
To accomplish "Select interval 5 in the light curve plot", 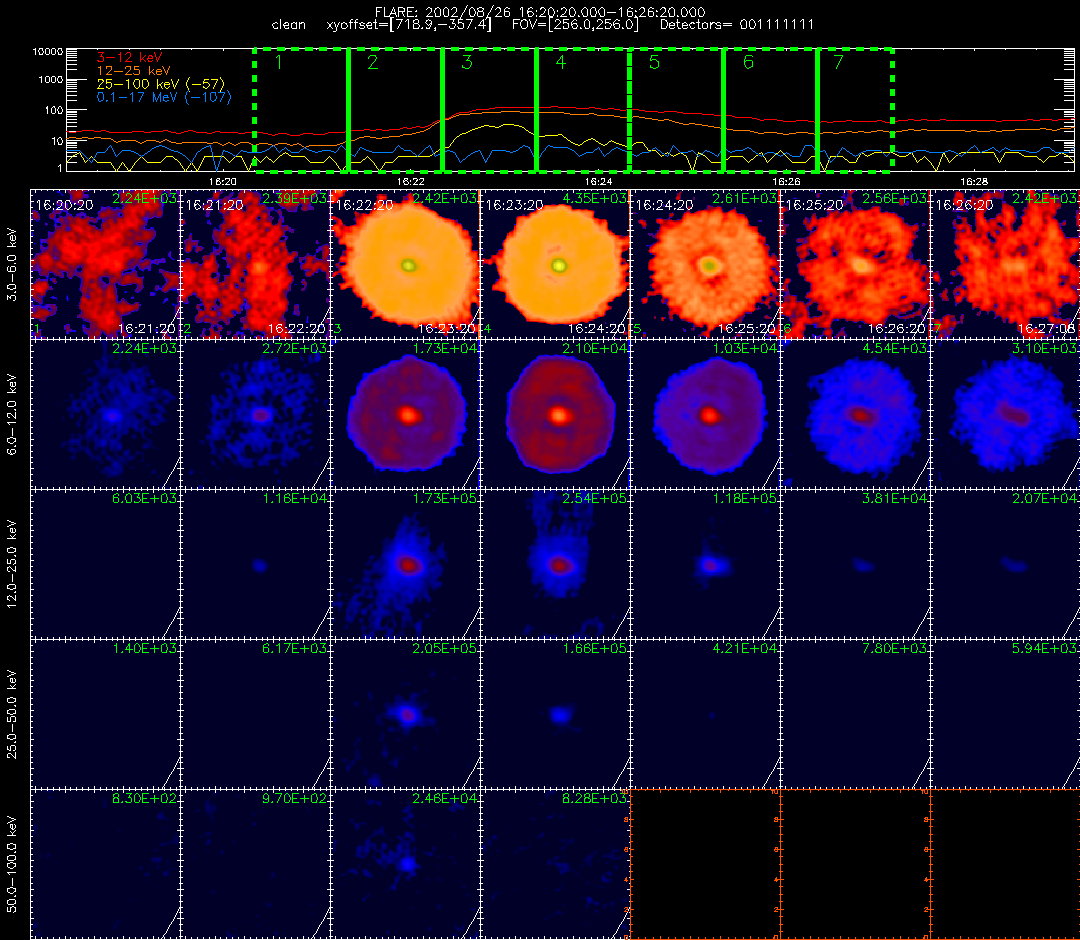I will pyautogui.click(x=676, y=110).
